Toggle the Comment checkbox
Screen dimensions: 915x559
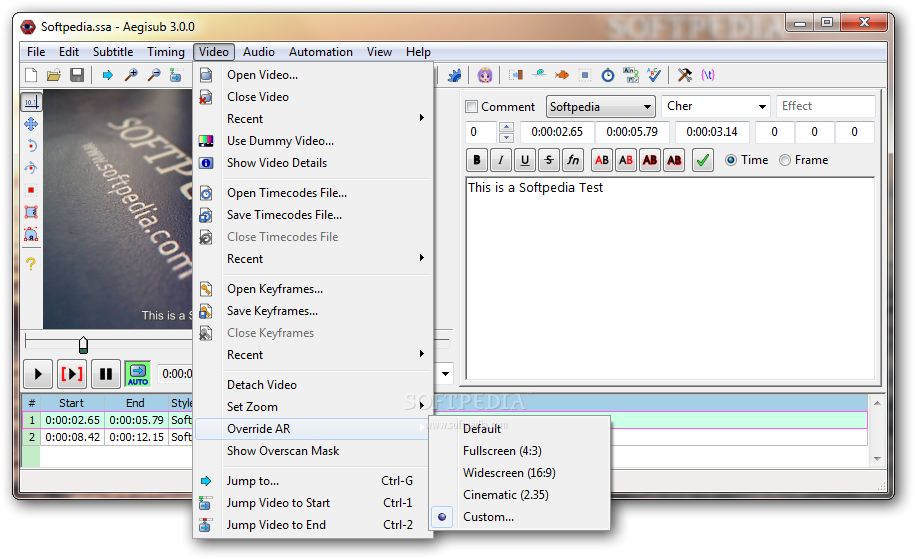tap(472, 107)
